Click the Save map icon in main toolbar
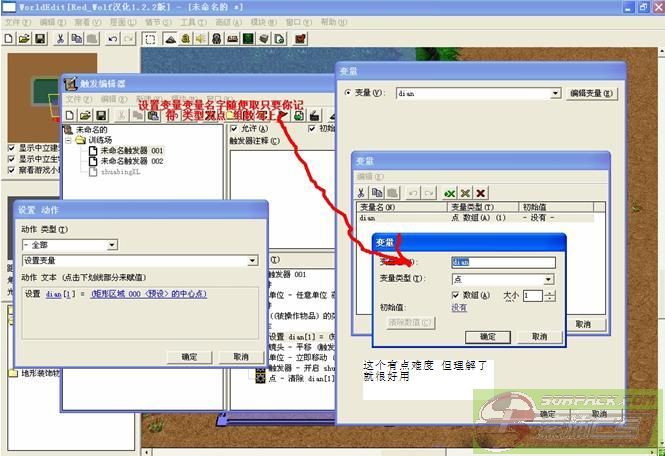This screenshot has width=665, height=456. [x=40, y=39]
